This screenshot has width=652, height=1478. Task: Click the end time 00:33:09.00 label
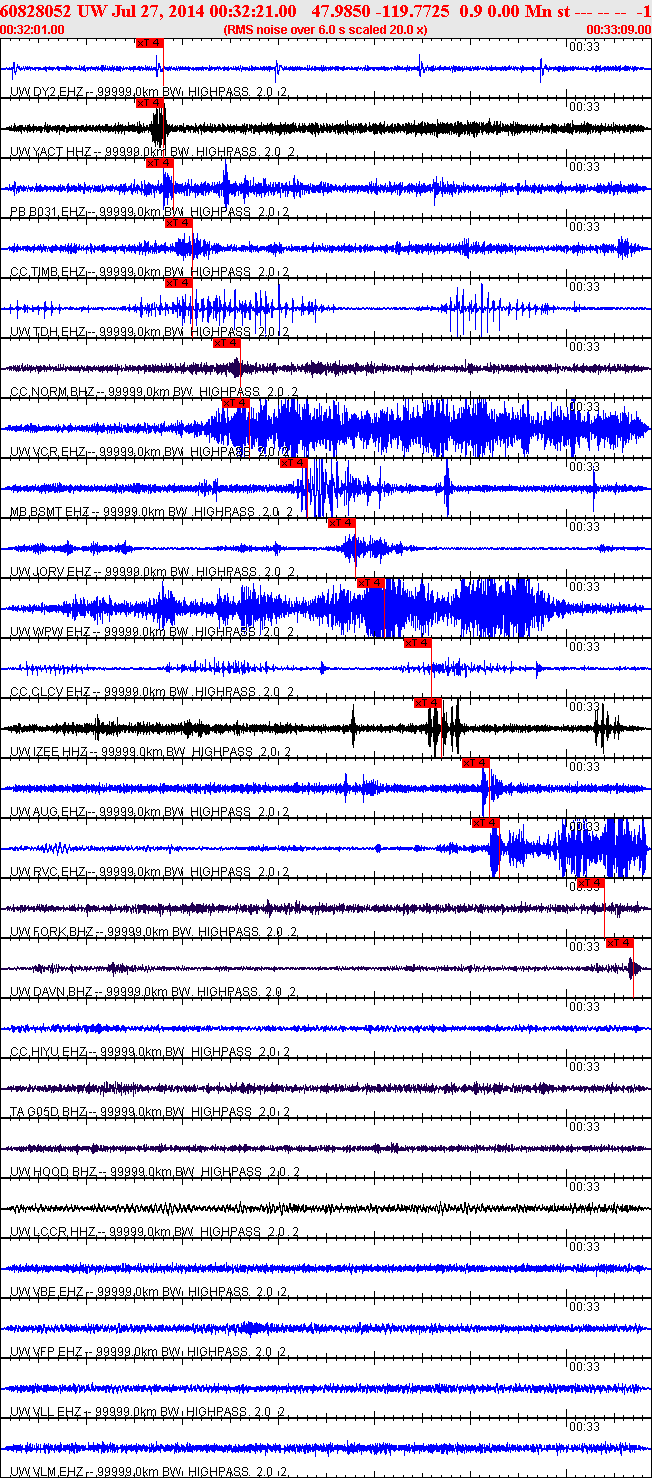pos(617,29)
